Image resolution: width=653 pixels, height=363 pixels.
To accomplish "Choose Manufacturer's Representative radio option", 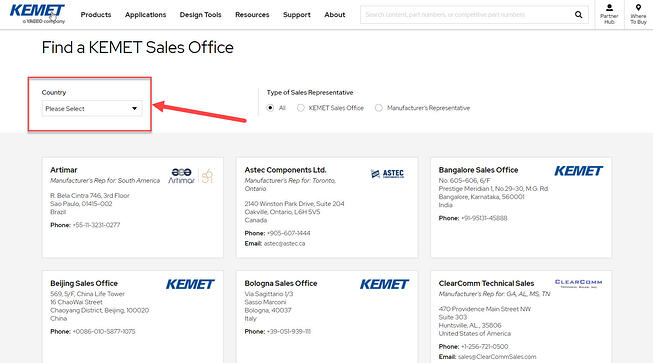I will click(x=379, y=108).
